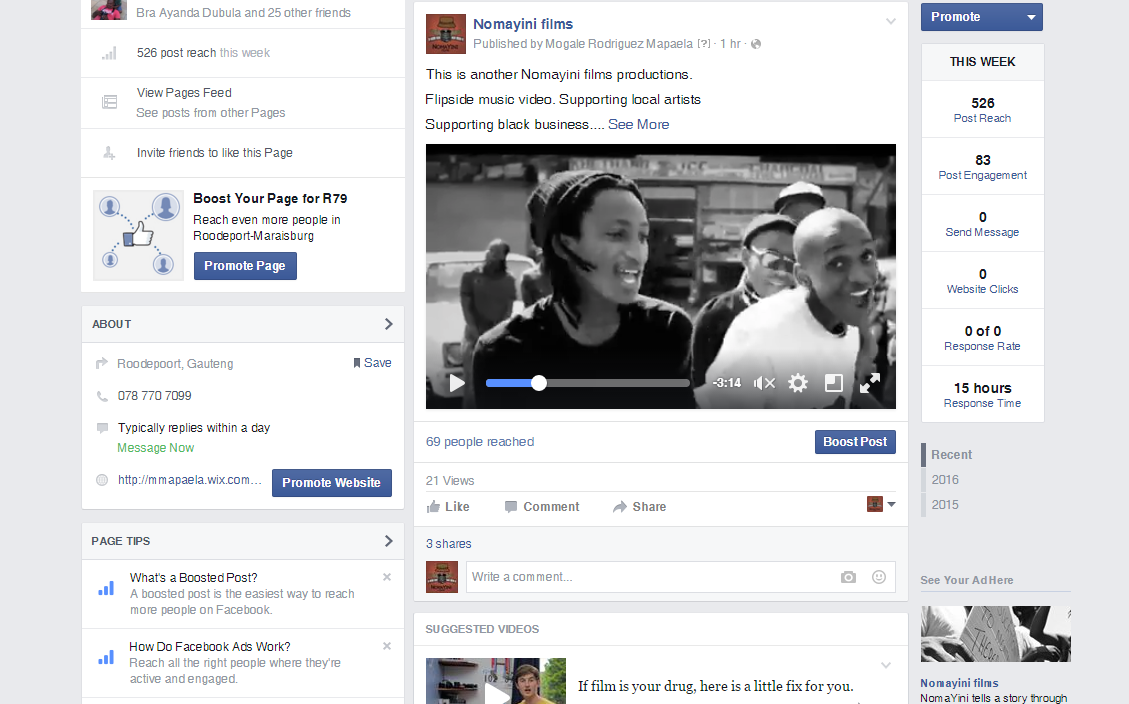This screenshot has width=1129, height=704.
Task: Open post options chevron at top right
Action: 891,22
